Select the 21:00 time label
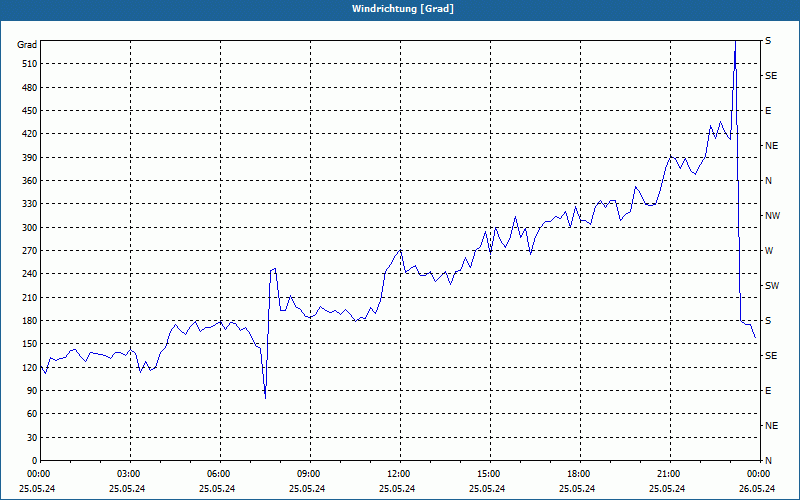 [x=670, y=474]
